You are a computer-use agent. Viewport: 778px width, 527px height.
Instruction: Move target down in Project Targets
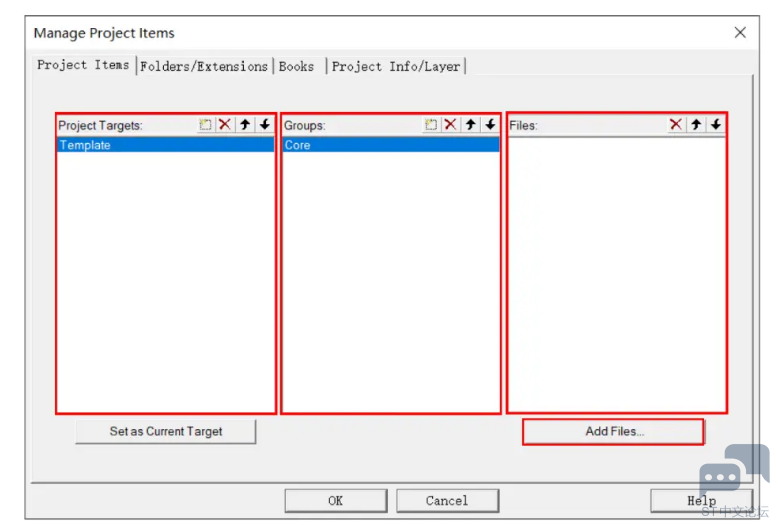pyautogui.click(x=264, y=125)
